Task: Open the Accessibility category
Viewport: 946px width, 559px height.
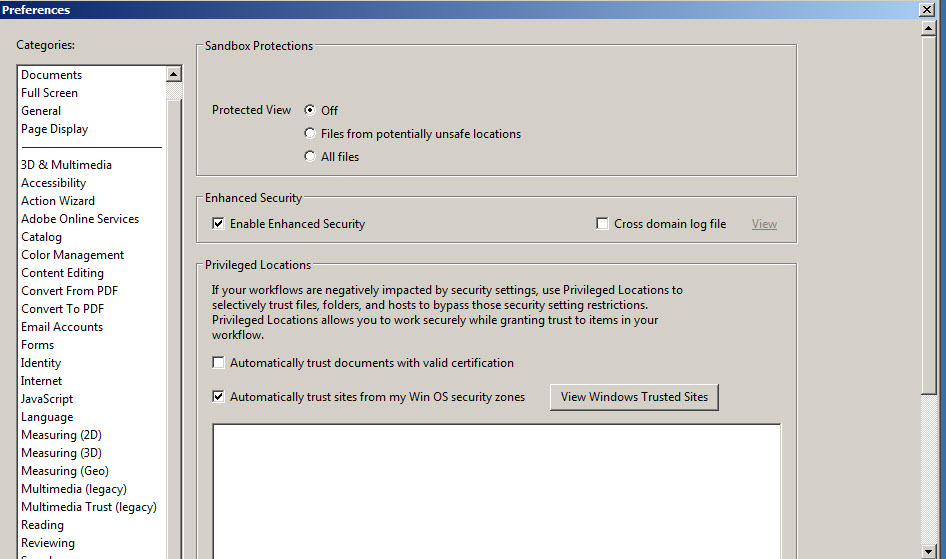Action: tap(54, 183)
